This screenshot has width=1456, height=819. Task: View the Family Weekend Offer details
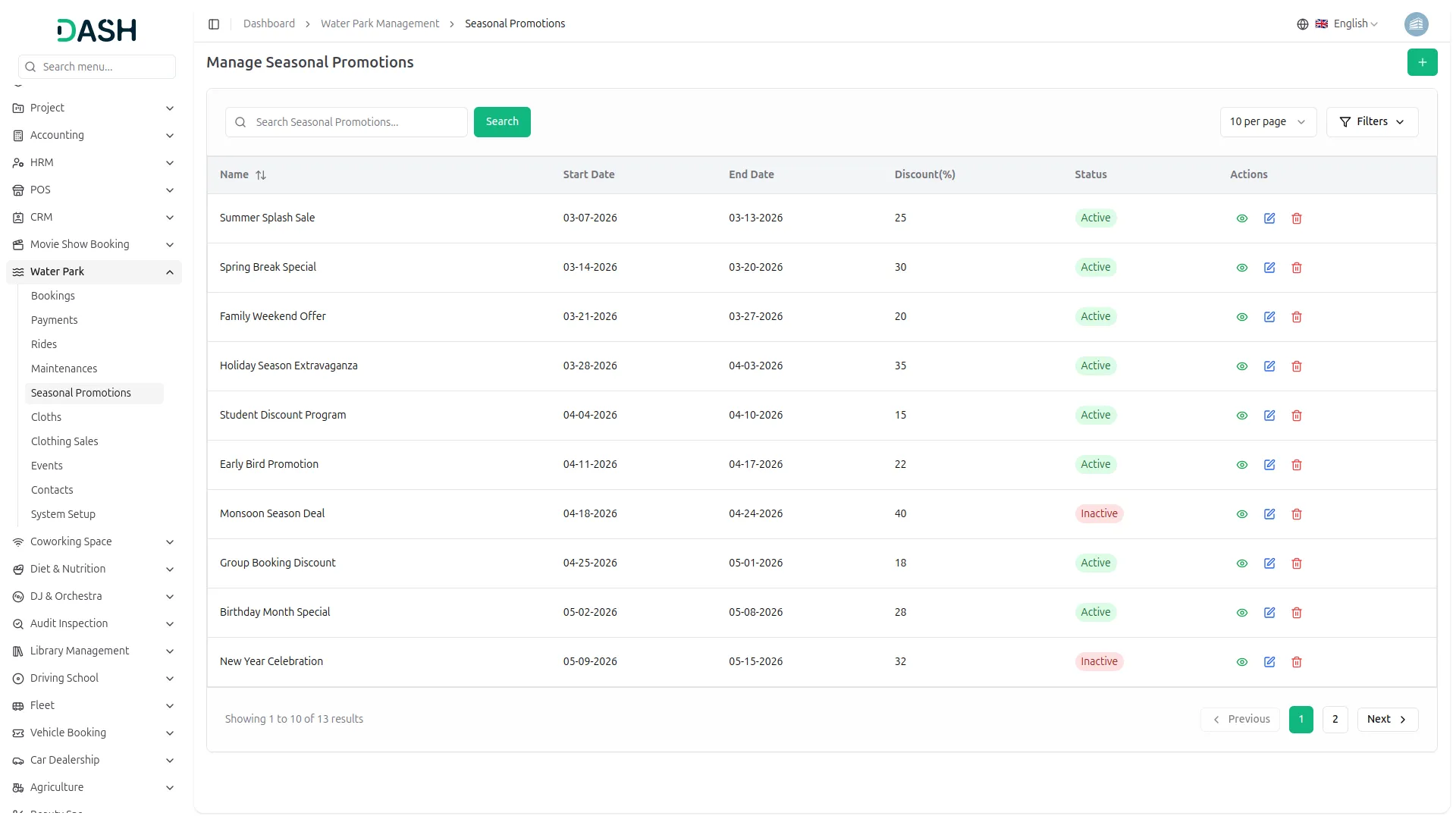(1241, 317)
